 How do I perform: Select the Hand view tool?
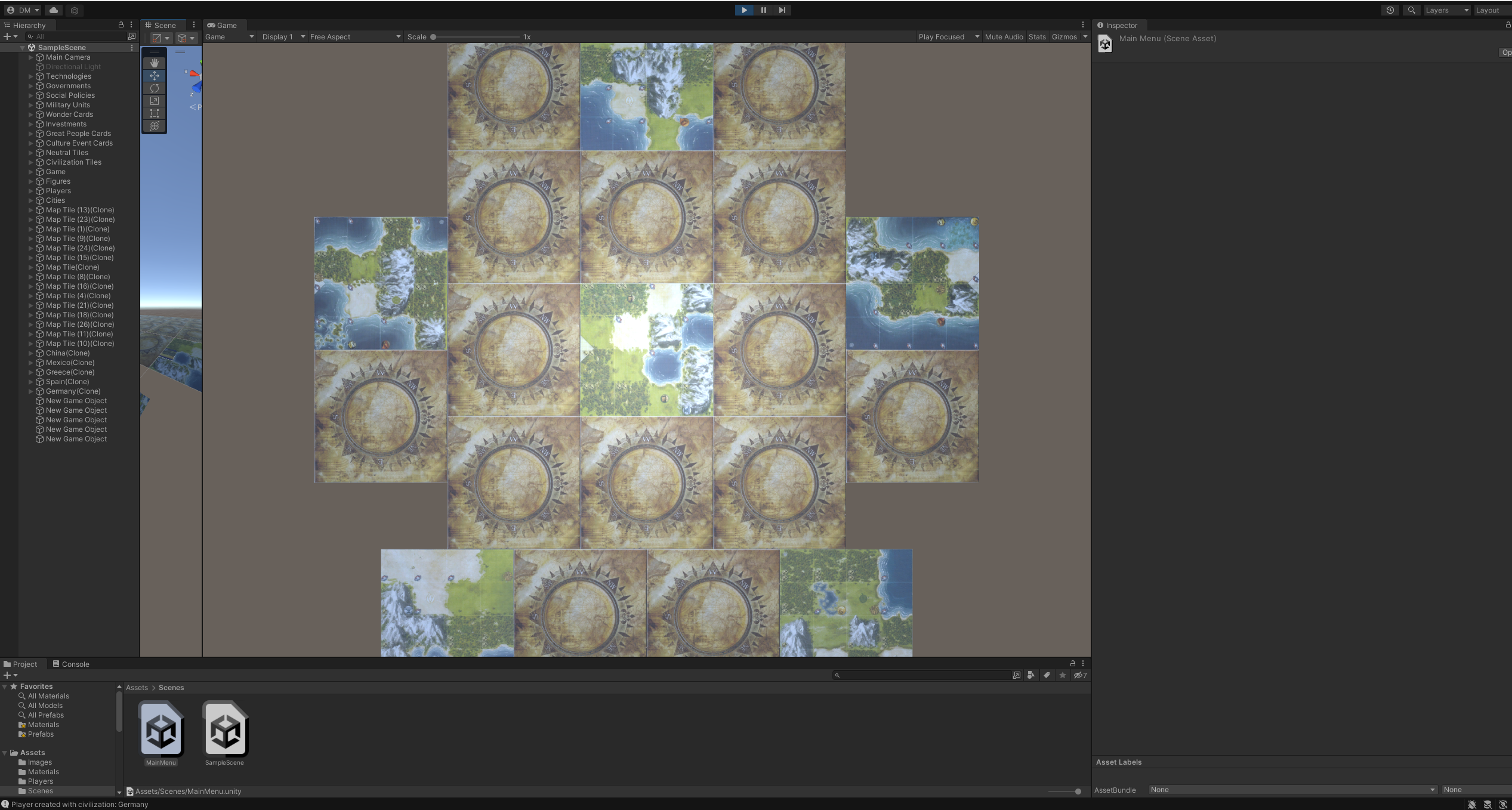pos(155,63)
